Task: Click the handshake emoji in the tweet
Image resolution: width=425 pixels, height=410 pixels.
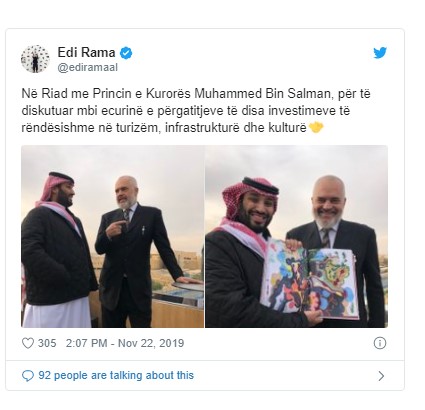Action: click(x=316, y=127)
